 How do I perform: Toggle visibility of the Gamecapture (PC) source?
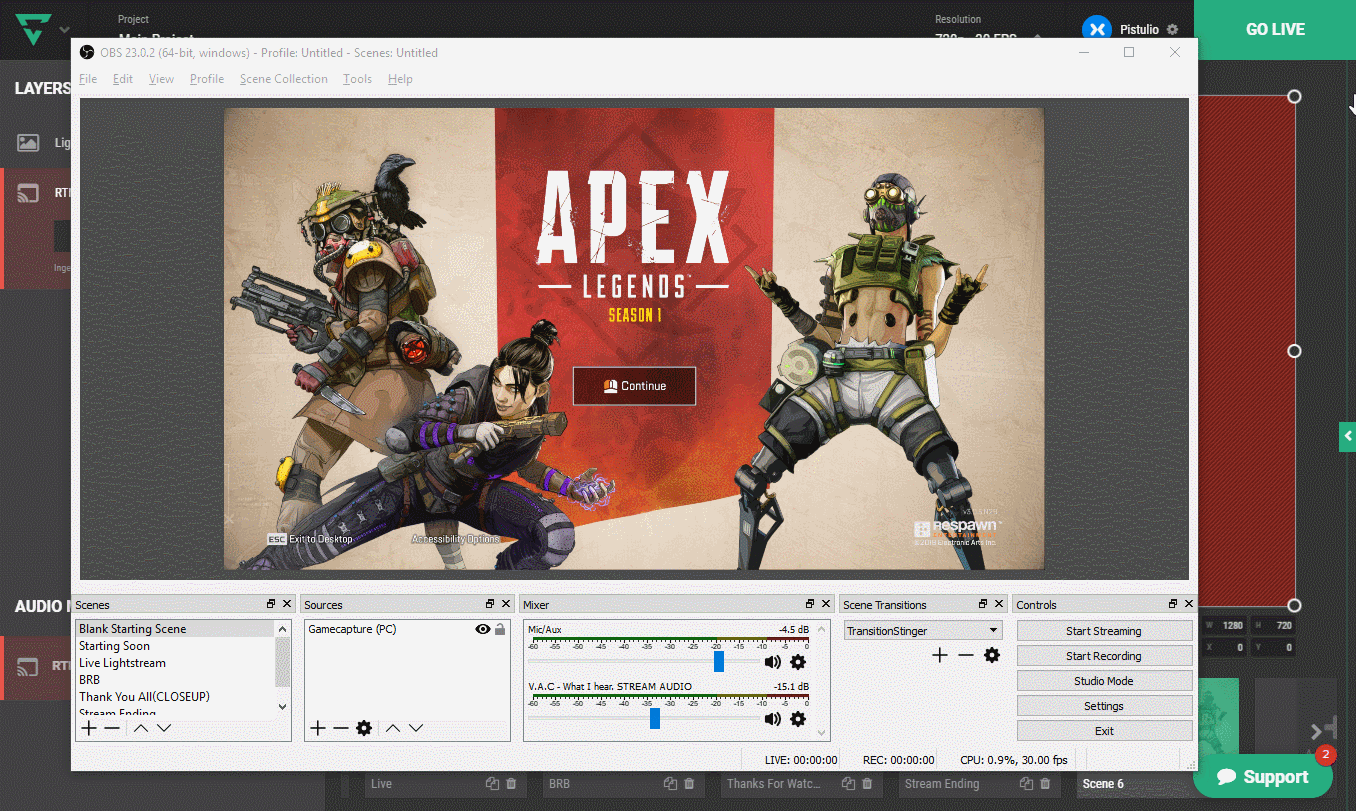(x=483, y=629)
